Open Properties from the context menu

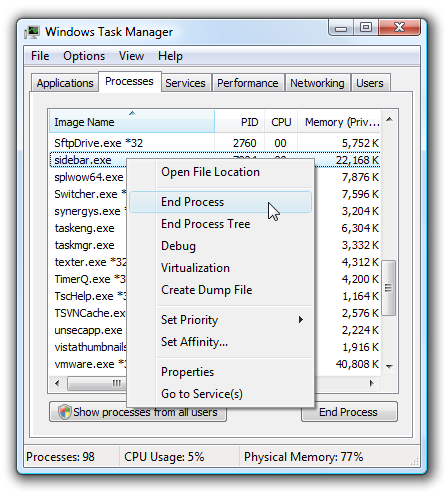220,372
